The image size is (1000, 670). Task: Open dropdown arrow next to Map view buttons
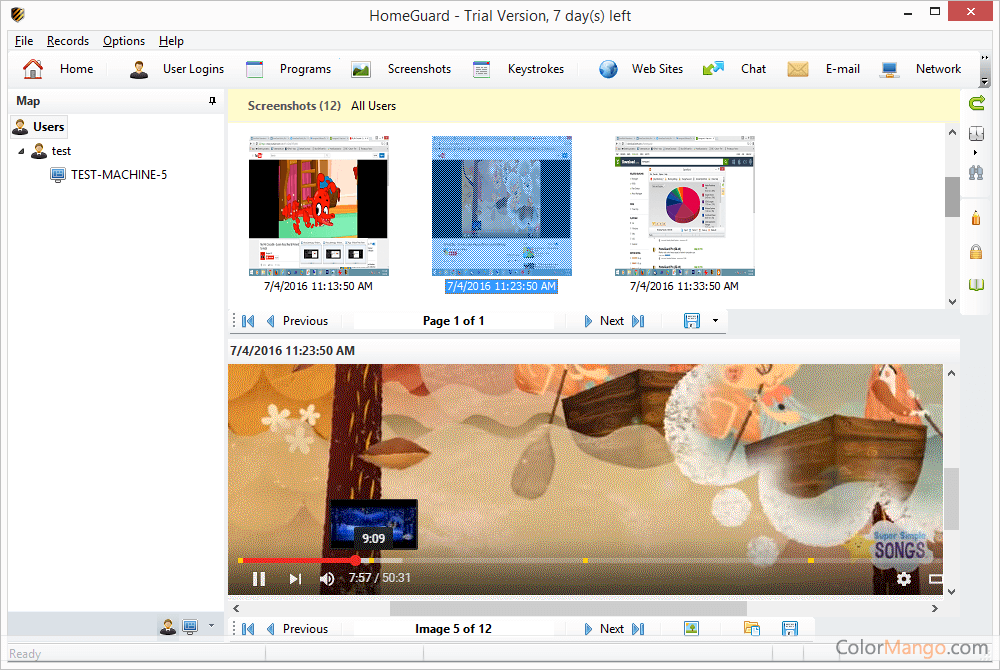tap(211, 627)
